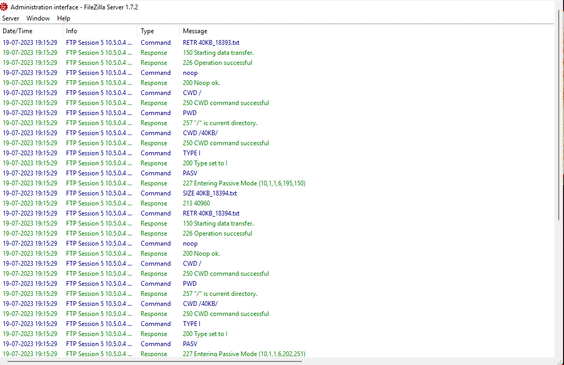Select the response message "213 40960"

click(196, 203)
